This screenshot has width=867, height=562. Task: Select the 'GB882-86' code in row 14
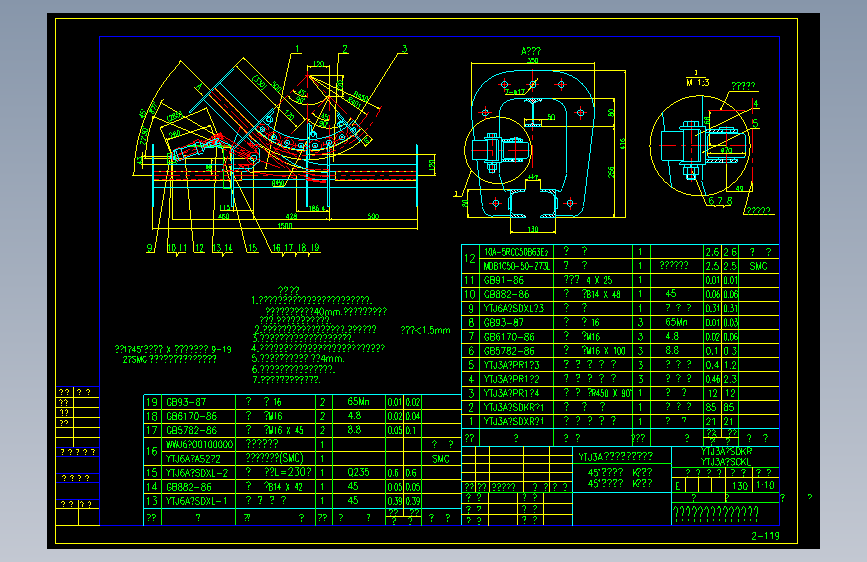(189, 487)
